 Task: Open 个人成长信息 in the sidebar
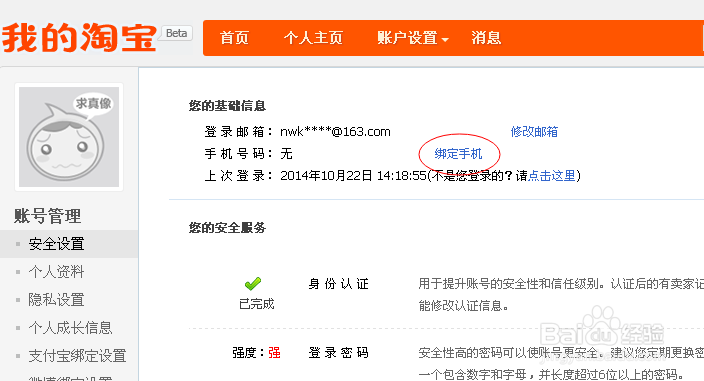[70, 328]
